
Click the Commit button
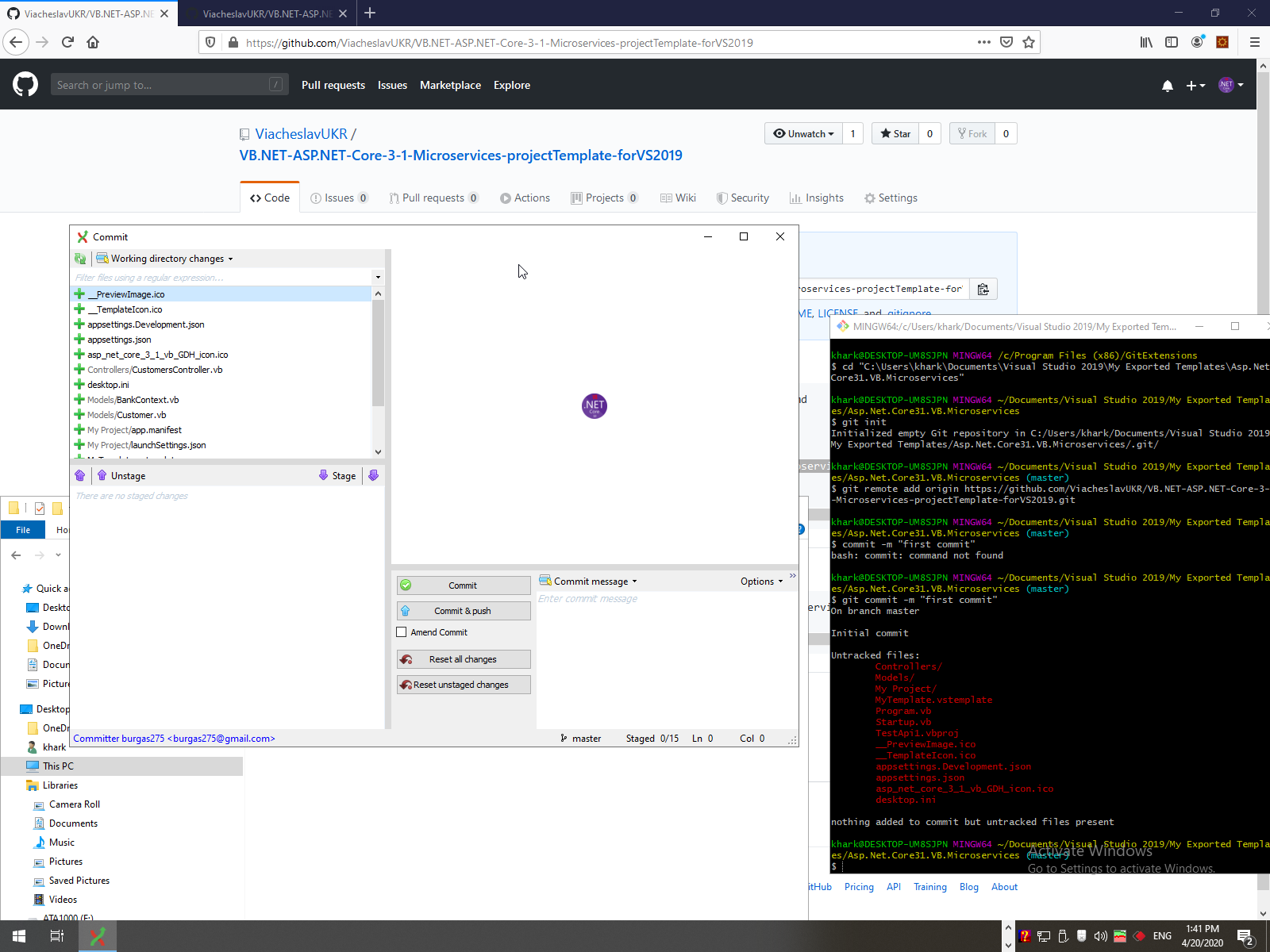464,585
